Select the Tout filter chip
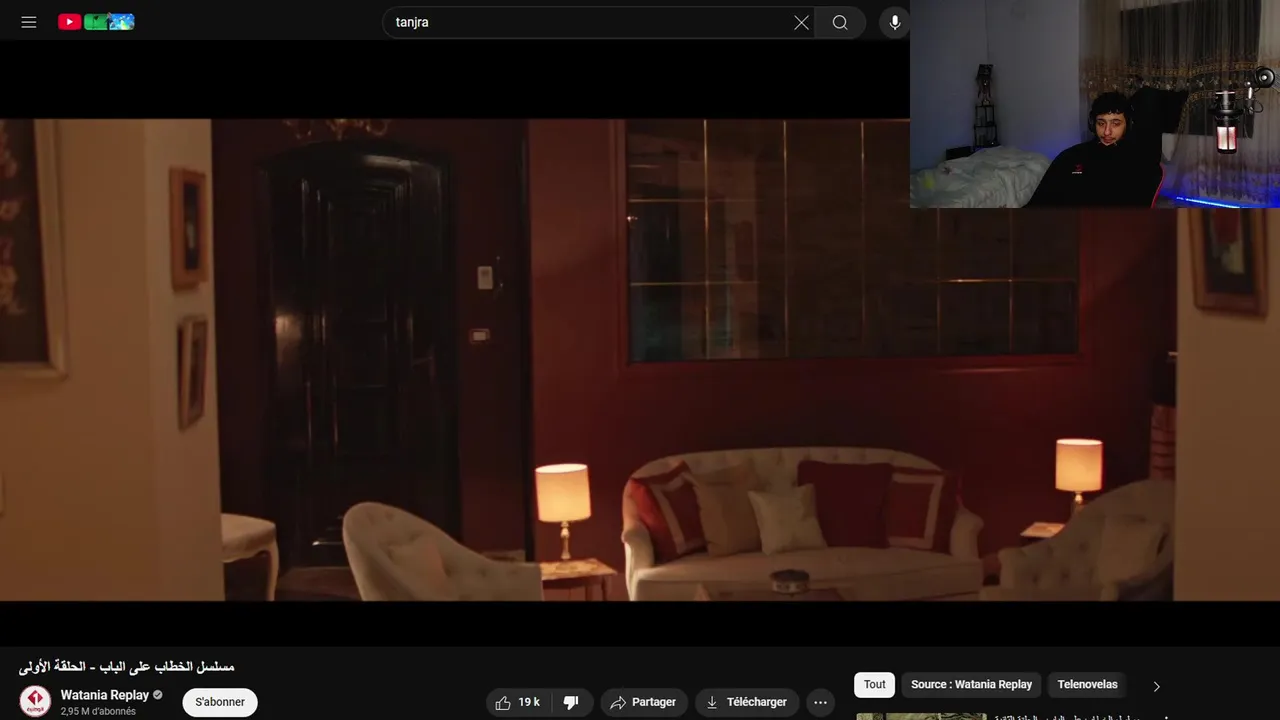This screenshot has width=1280, height=720. click(x=875, y=684)
